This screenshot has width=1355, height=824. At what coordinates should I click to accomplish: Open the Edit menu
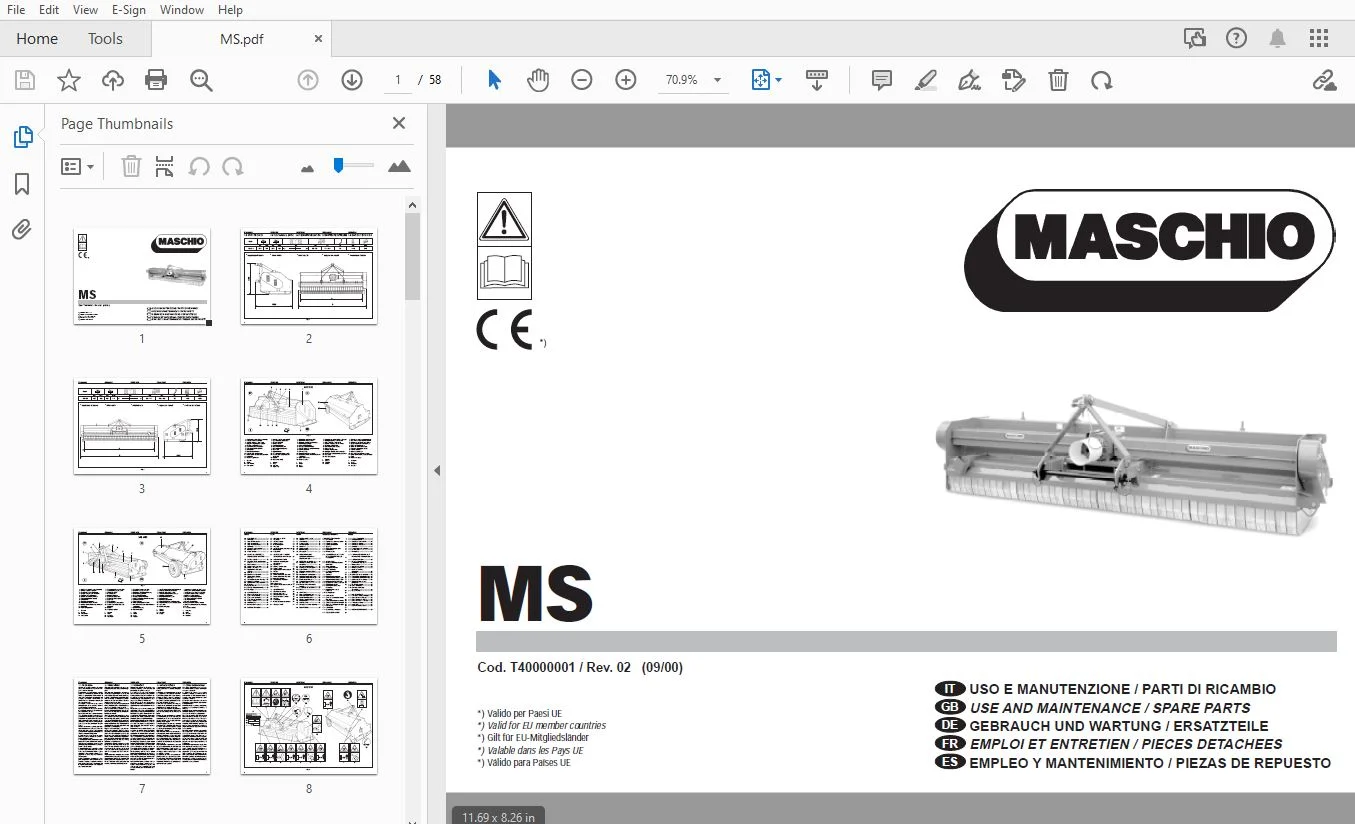[49, 10]
